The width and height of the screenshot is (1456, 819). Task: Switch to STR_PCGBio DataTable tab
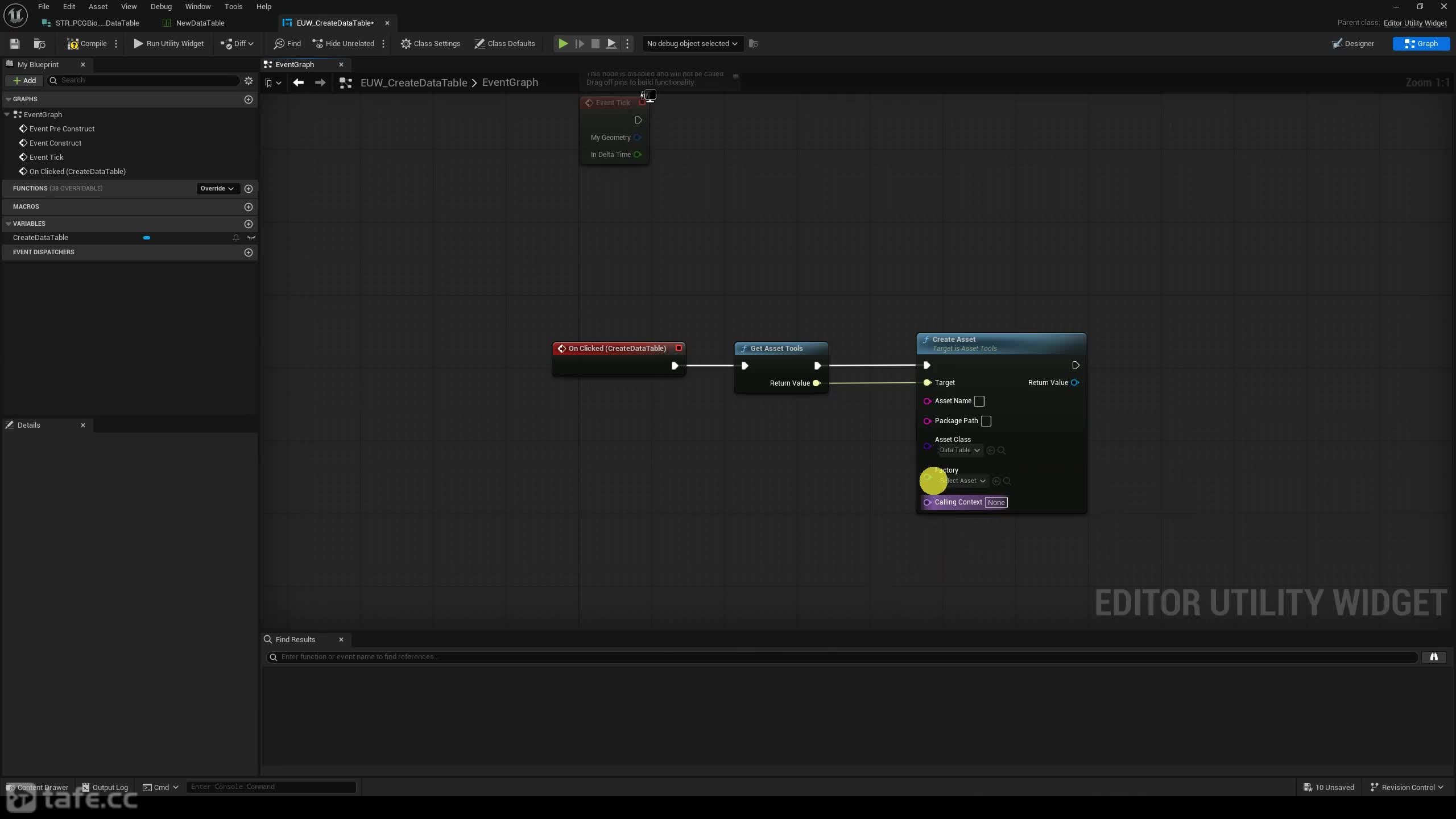pos(91,23)
